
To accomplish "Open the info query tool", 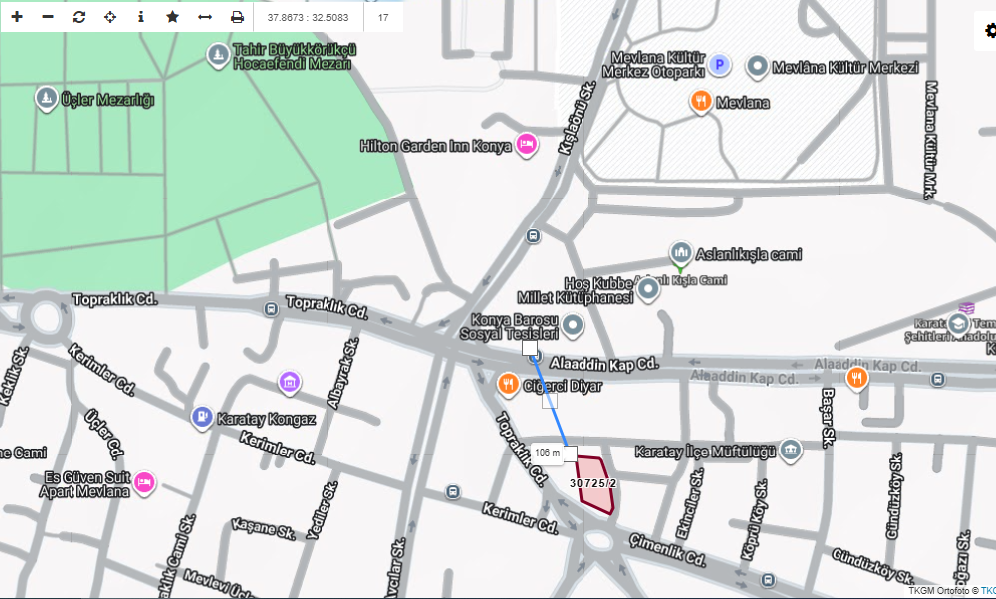I will [x=141, y=17].
